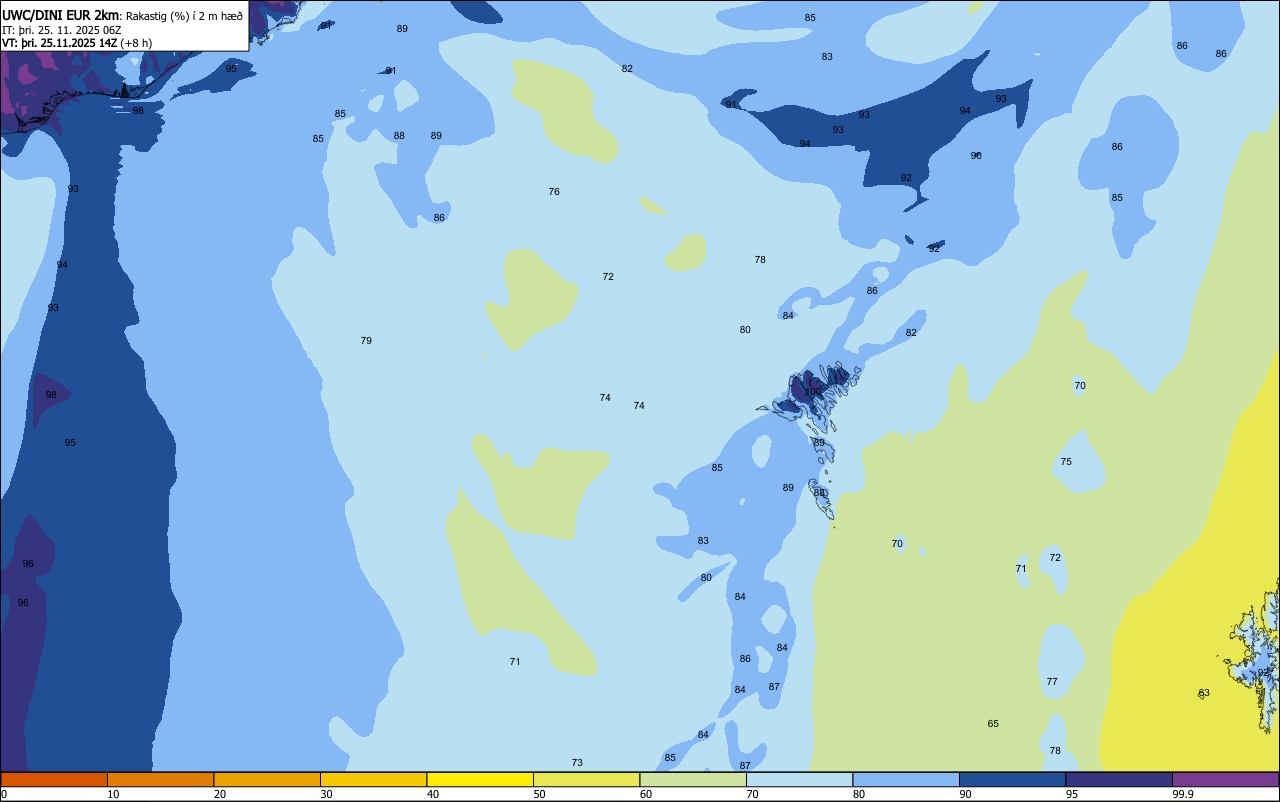The width and height of the screenshot is (1280, 802).
Task: Select the '10' legend tick label
Action: pyautogui.click(x=113, y=794)
